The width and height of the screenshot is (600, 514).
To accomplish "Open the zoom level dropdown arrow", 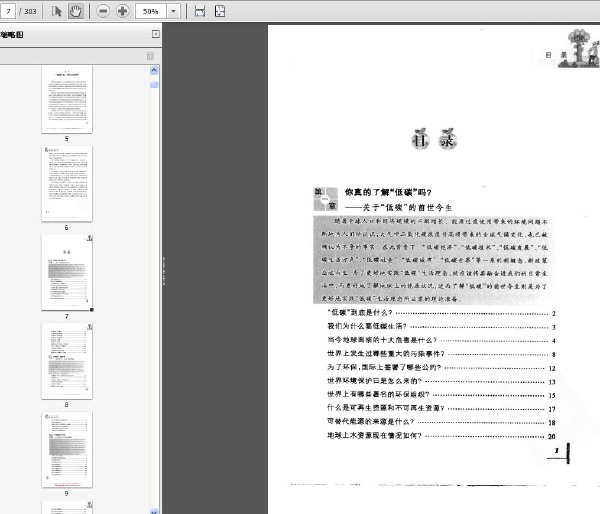I will click(x=173, y=11).
